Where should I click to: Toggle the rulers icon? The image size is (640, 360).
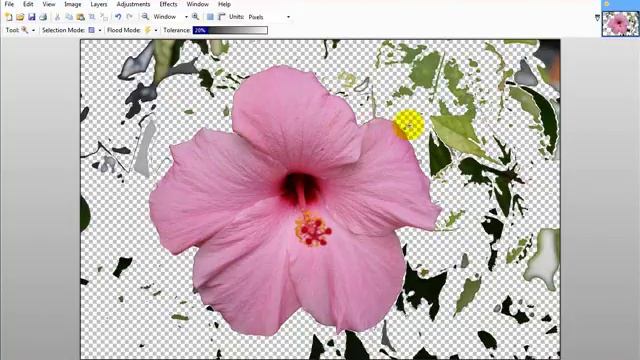click(222, 17)
